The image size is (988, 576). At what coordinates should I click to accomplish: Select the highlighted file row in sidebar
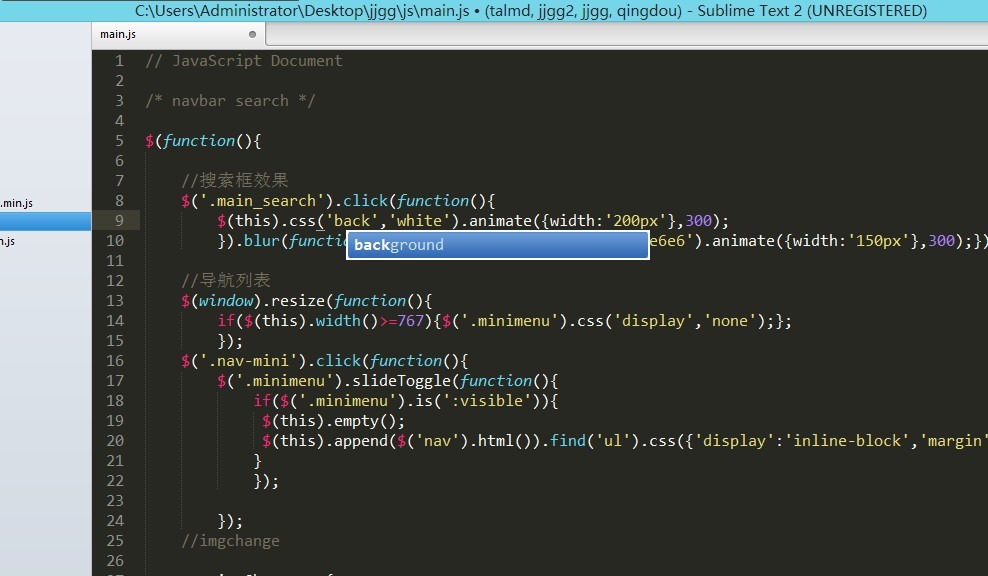pyautogui.click(x=45, y=221)
